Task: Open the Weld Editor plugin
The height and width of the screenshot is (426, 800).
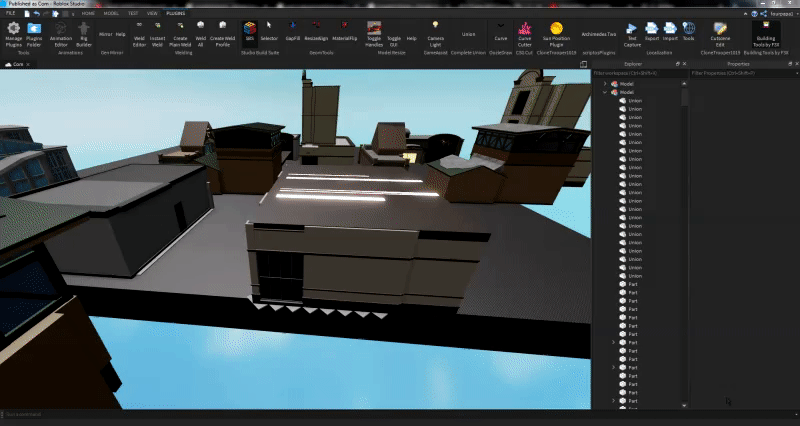Action: pyautogui.click(x=139, y=34)
